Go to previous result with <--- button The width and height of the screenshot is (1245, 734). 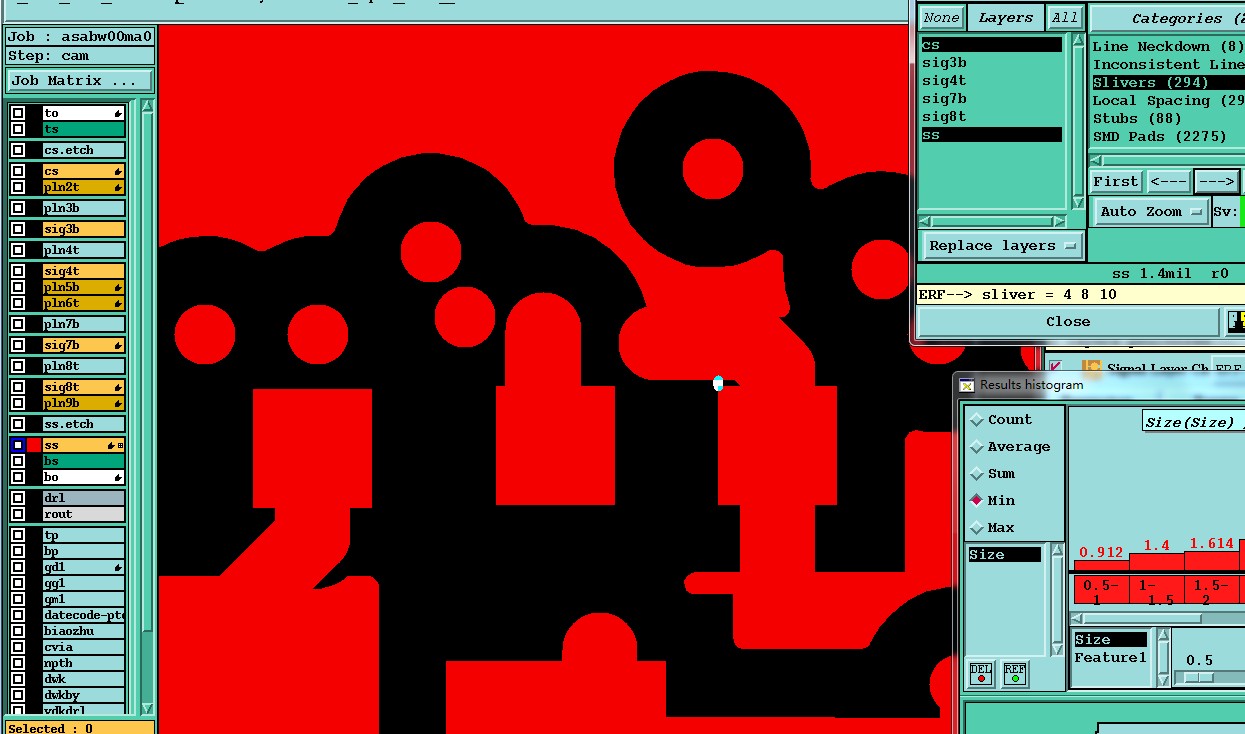tap(1167, 182)
